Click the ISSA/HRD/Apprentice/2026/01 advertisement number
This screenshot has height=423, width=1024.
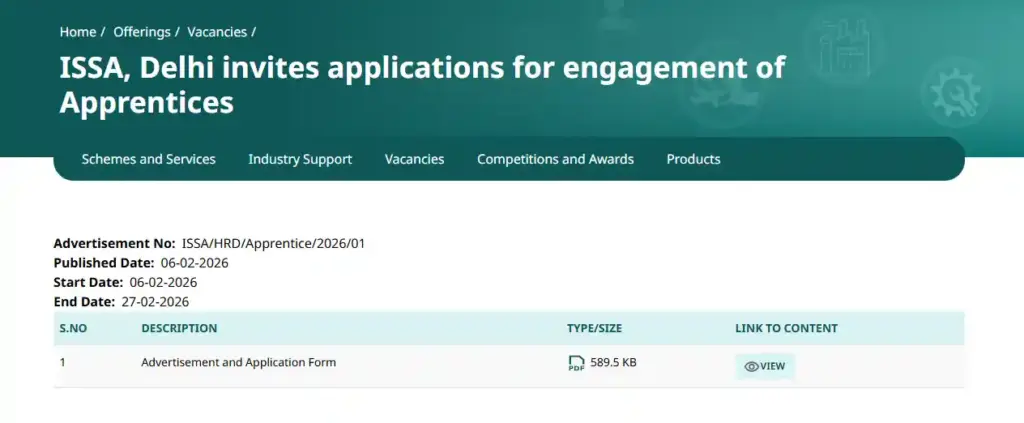coord(273,243)
